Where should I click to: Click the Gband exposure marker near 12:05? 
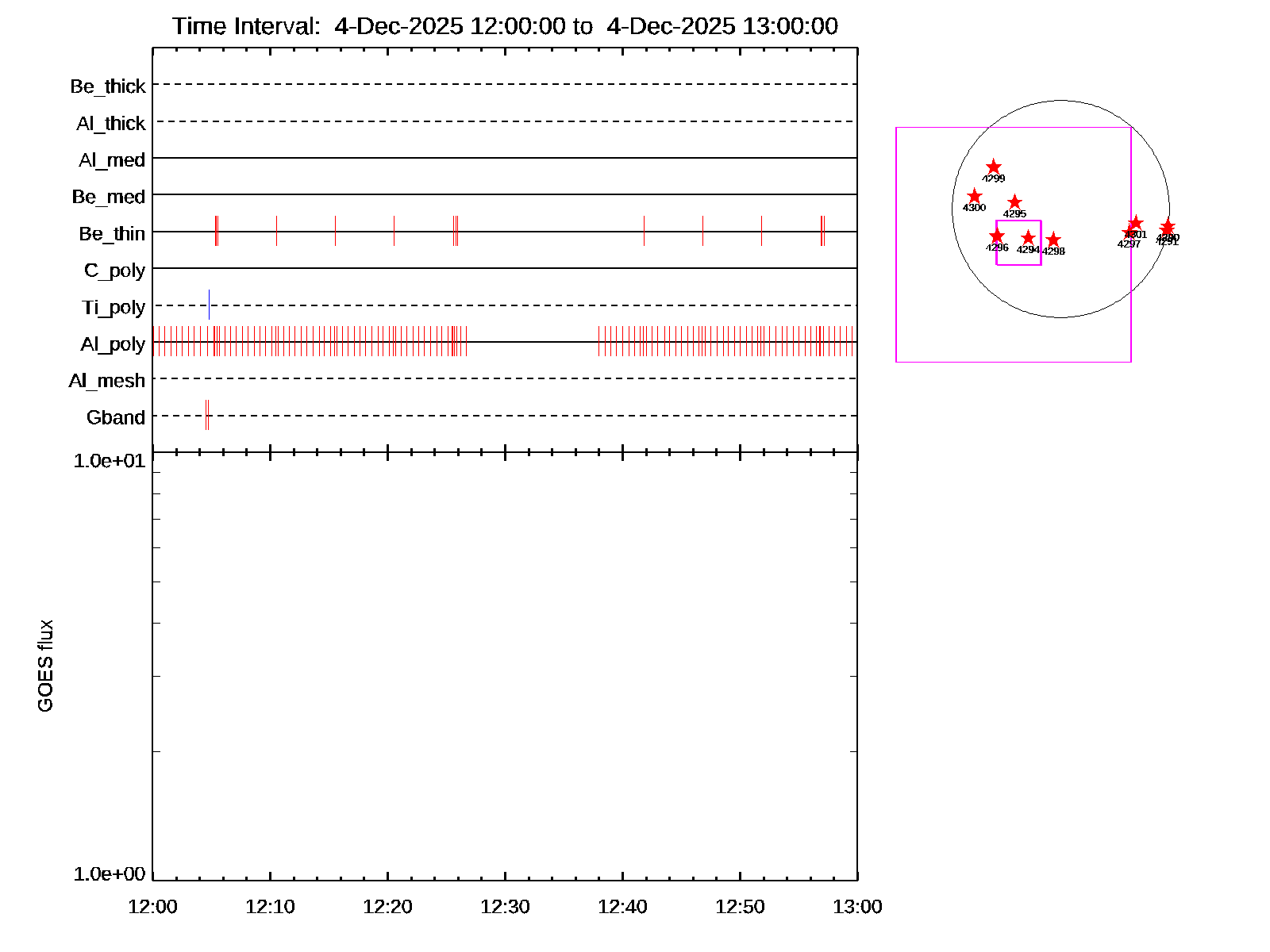(x=207, y=415)
